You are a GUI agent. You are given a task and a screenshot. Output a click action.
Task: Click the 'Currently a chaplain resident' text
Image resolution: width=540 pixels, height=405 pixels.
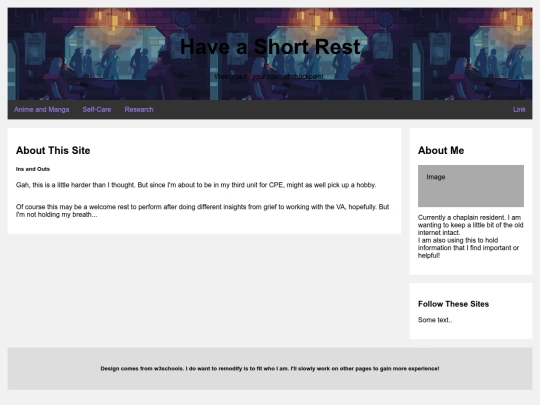coord(470,236)
